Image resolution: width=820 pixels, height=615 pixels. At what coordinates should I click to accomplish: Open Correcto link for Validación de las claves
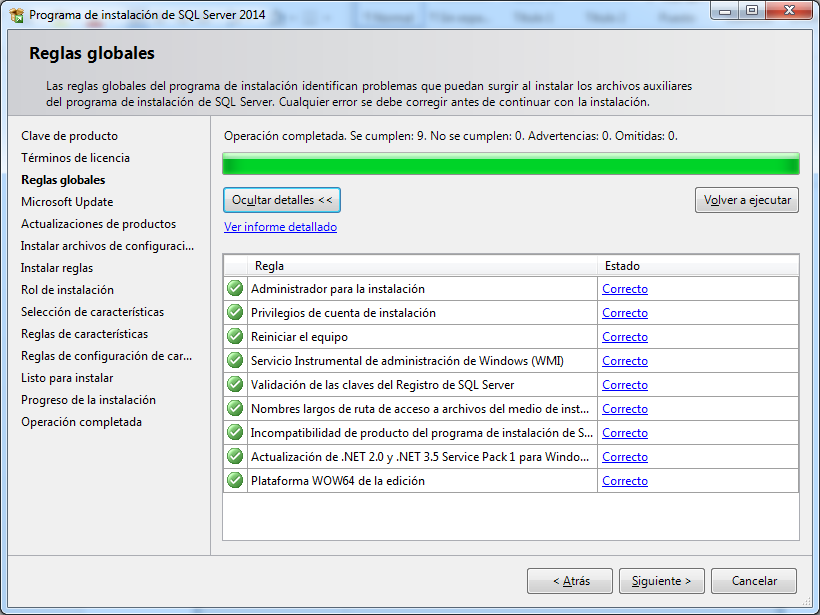(x=625, y=385)
